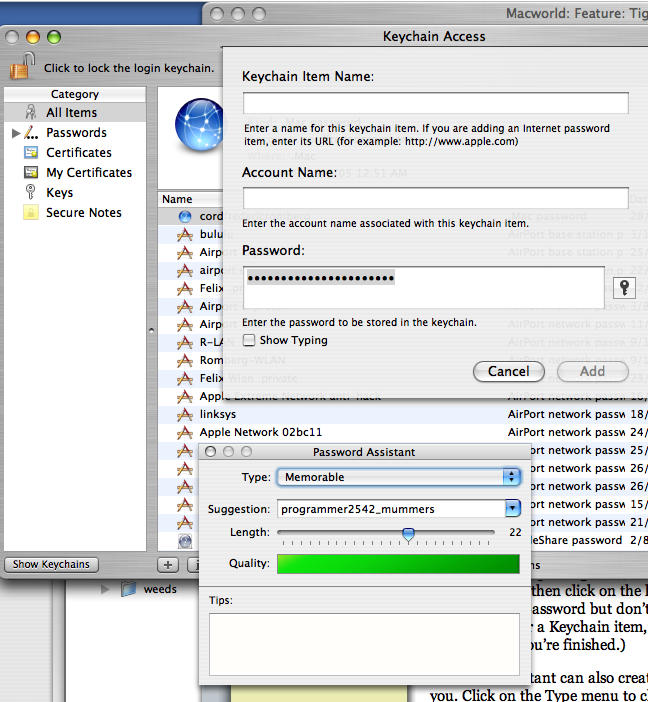
Task: Click the AirPort icon beside linksys
Action: click(185, 415)
